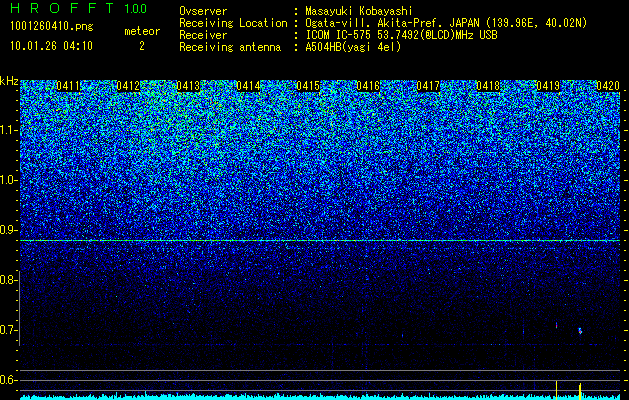Select the filename 1001260410.png
Image resolution: width=629 pixels, height=400 pixels.
[51, 27]
